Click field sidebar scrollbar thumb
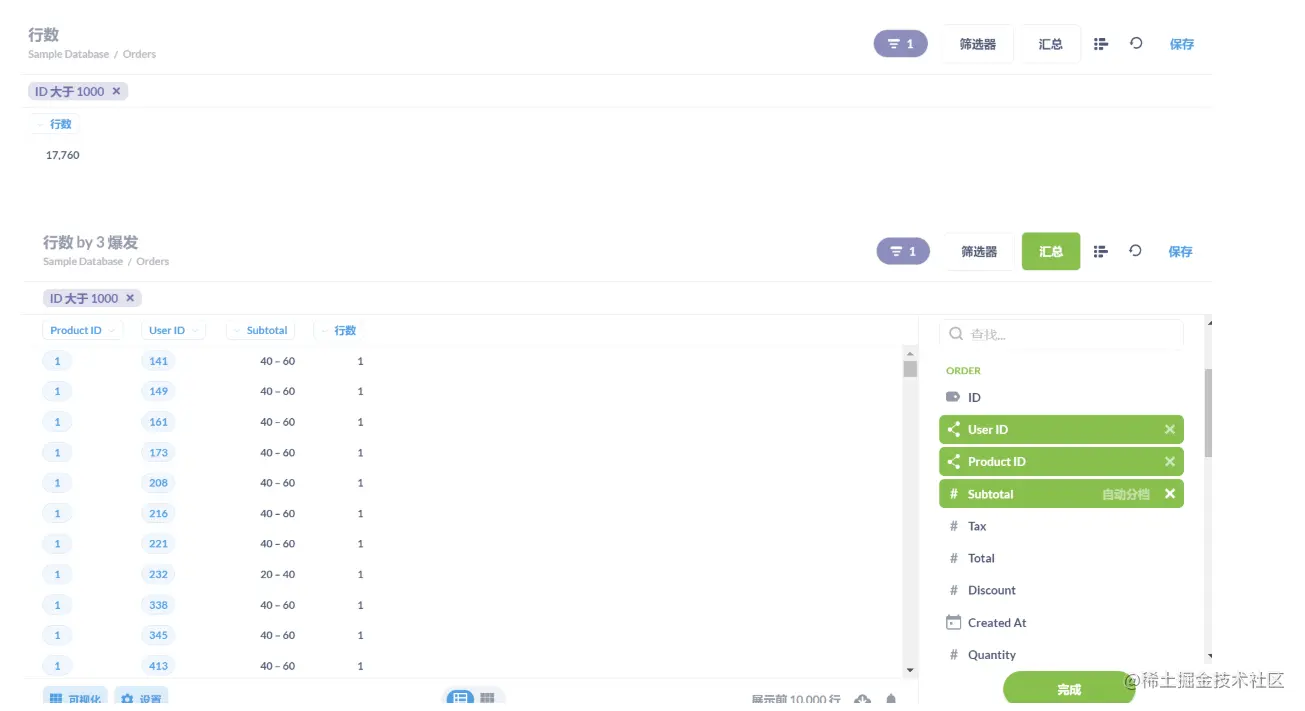The height and width of the screenshot is (711, 1305). tap(1208, 413)
